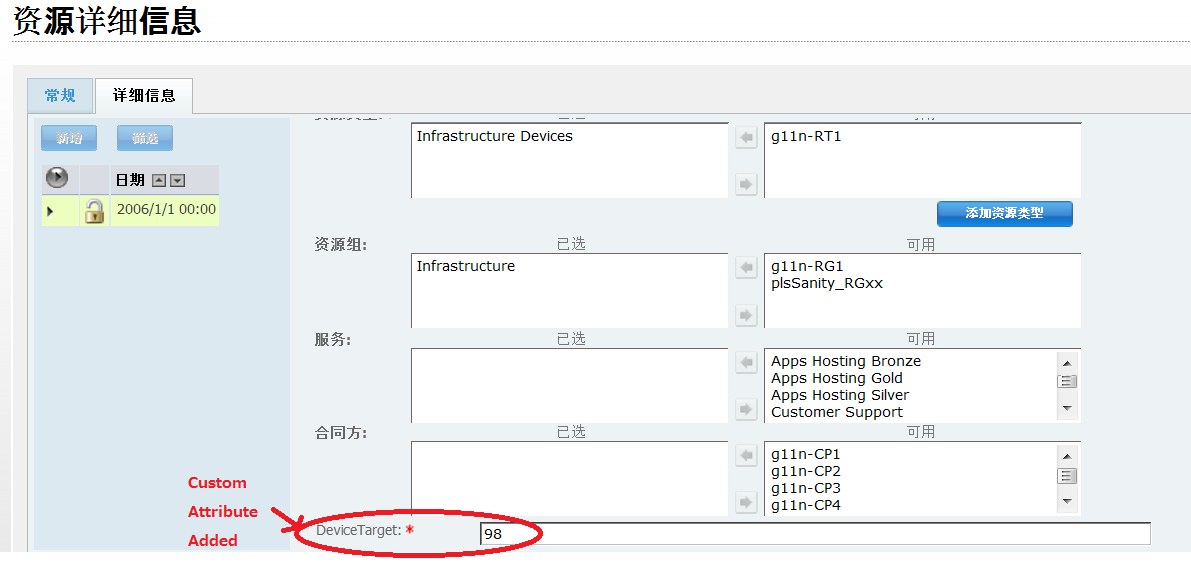Select the 详细信息 tab

coord(144,95)
